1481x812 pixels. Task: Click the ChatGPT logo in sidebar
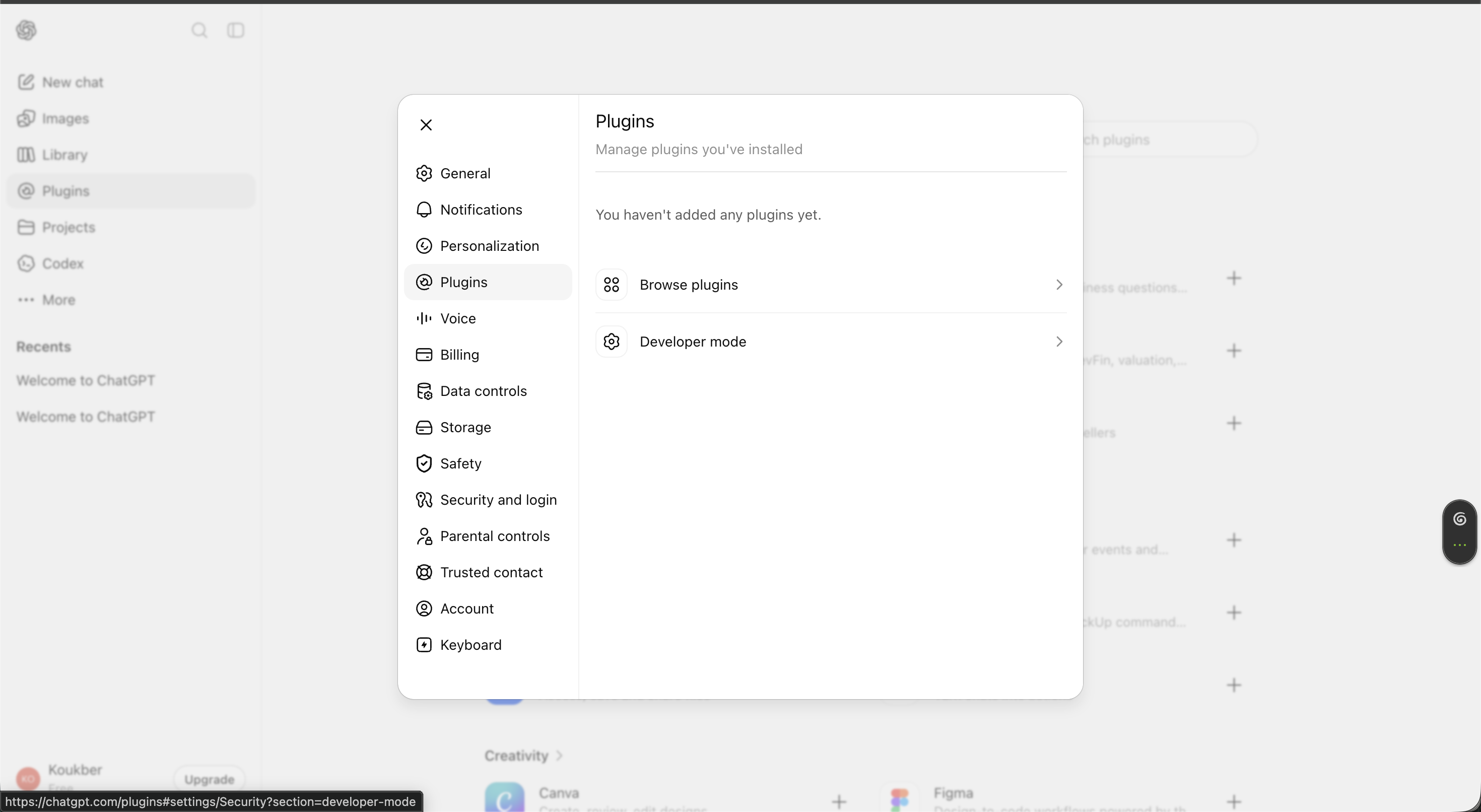26,30
